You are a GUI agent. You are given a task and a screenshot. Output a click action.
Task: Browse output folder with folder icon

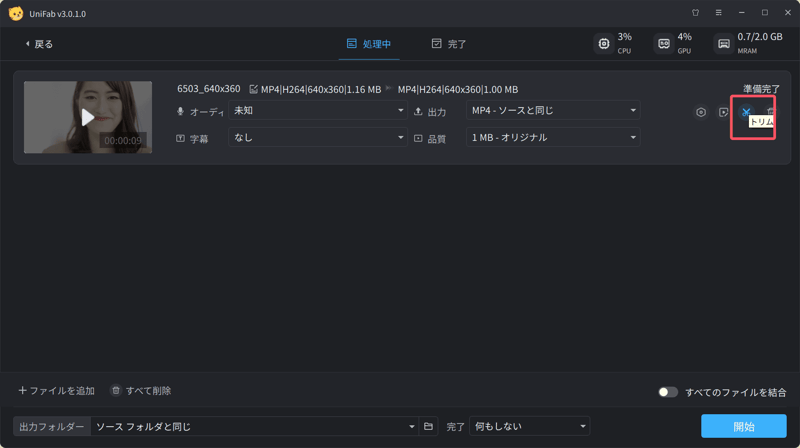tap(428, 427)
